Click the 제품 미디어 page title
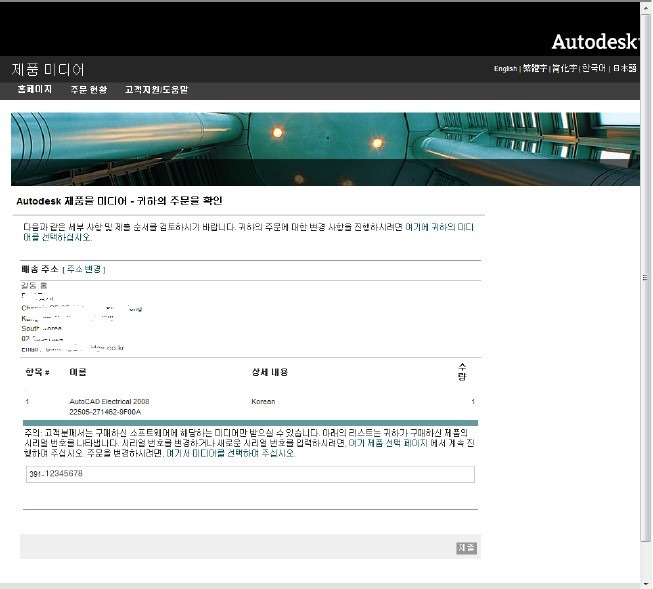Viewport: 653px width, 589px height. (48, 69)
